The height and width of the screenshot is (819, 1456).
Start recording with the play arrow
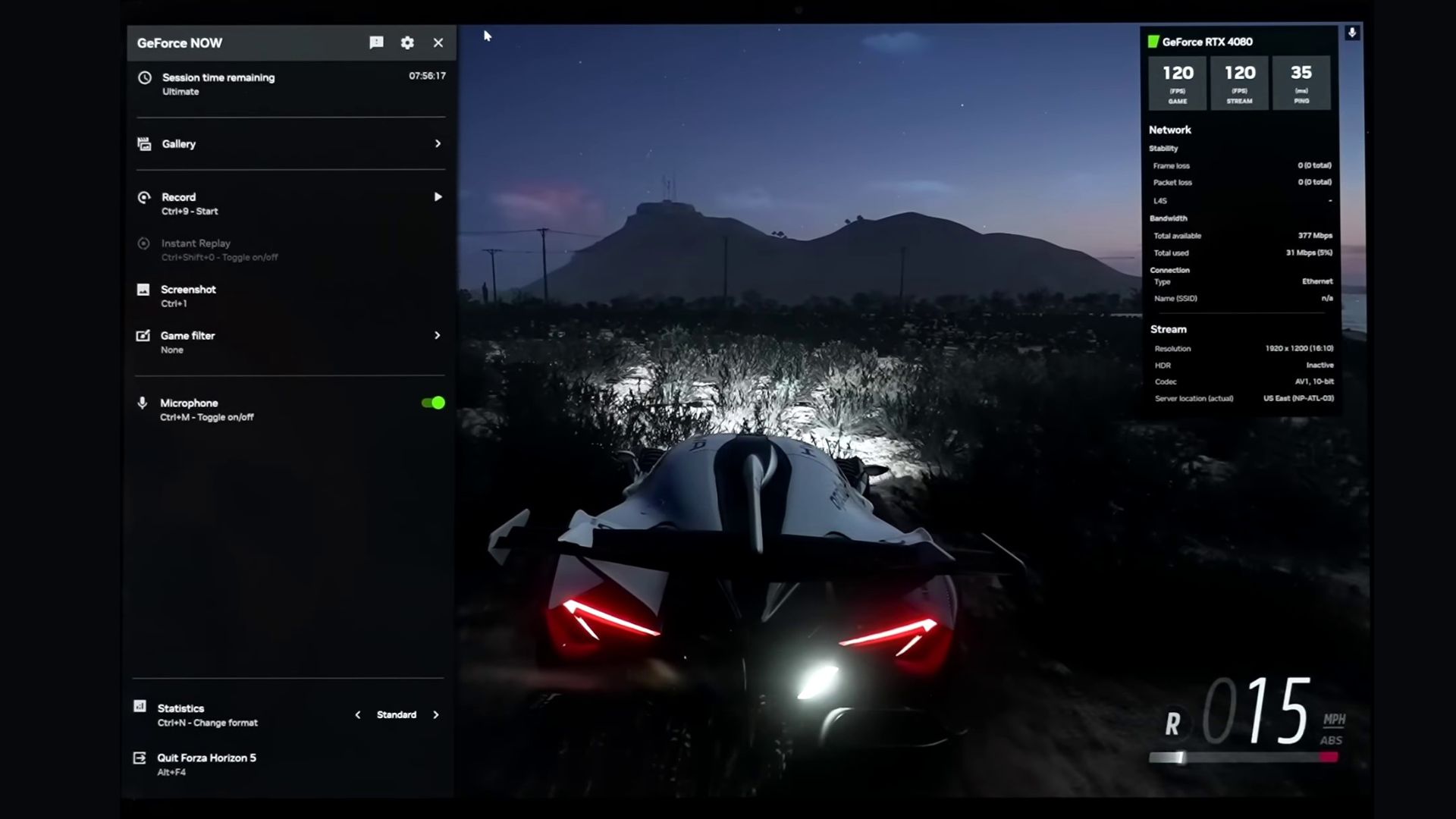pos(438,197)
